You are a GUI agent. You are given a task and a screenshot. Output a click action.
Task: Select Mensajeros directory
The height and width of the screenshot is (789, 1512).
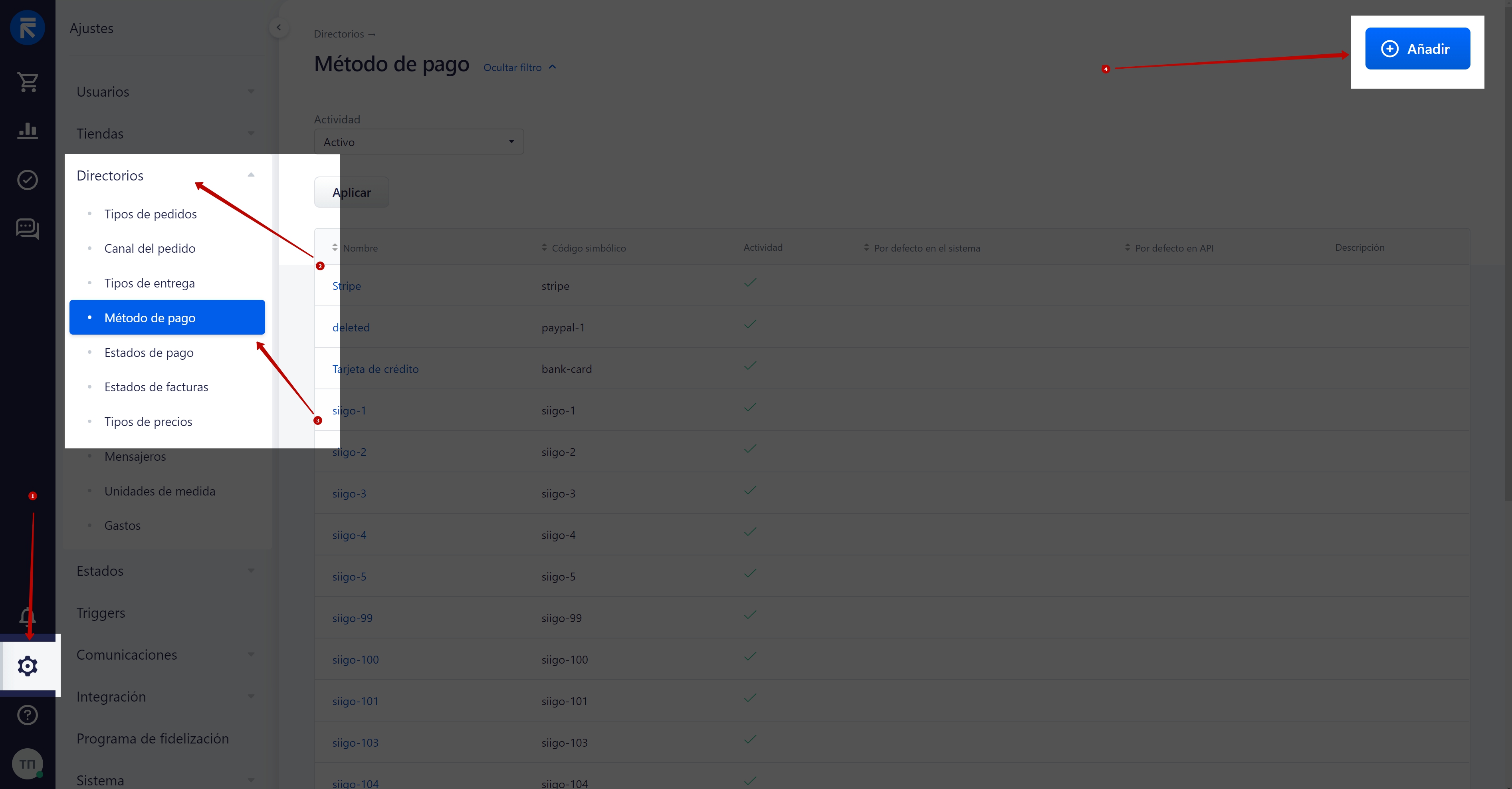tap(135, 457)
